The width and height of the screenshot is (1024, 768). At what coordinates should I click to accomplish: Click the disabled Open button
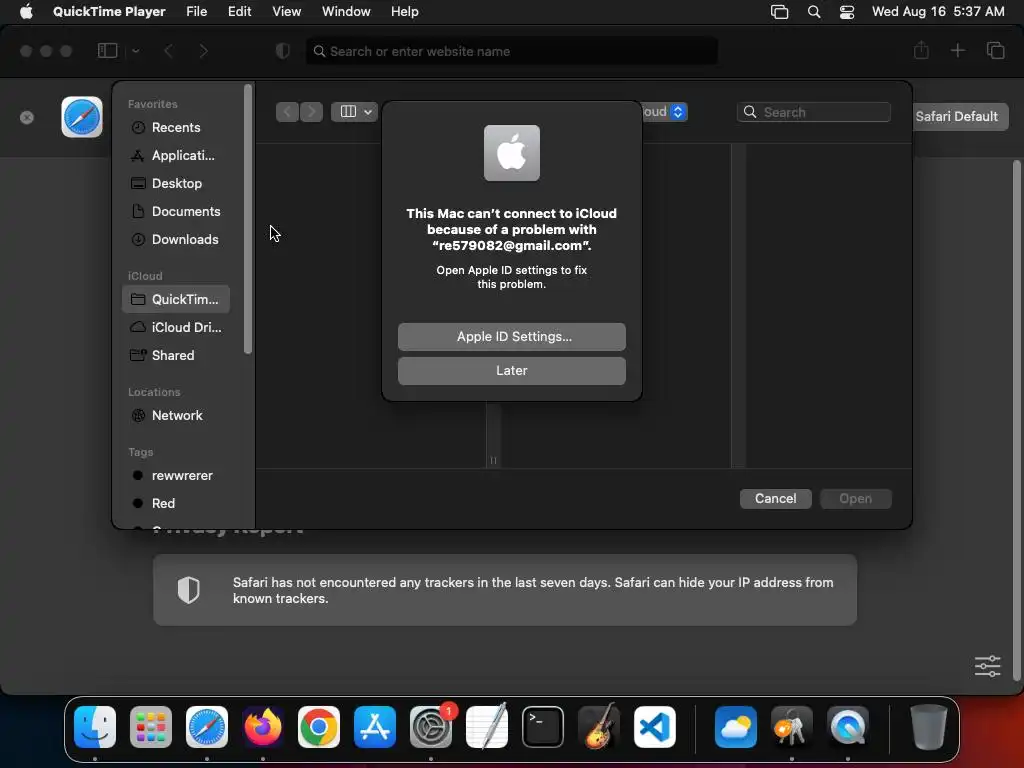[856, 498]
